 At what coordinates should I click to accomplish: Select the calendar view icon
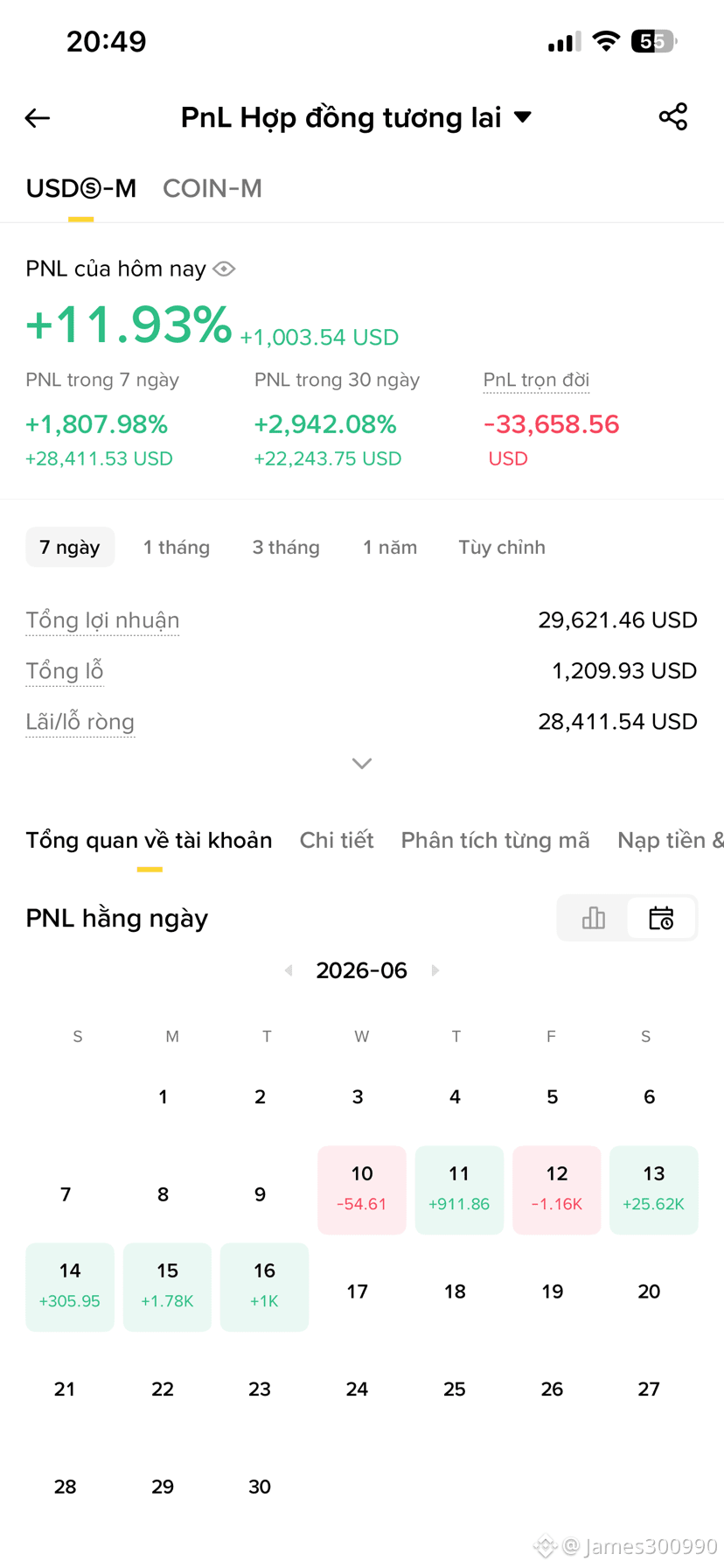coord(661,918)
